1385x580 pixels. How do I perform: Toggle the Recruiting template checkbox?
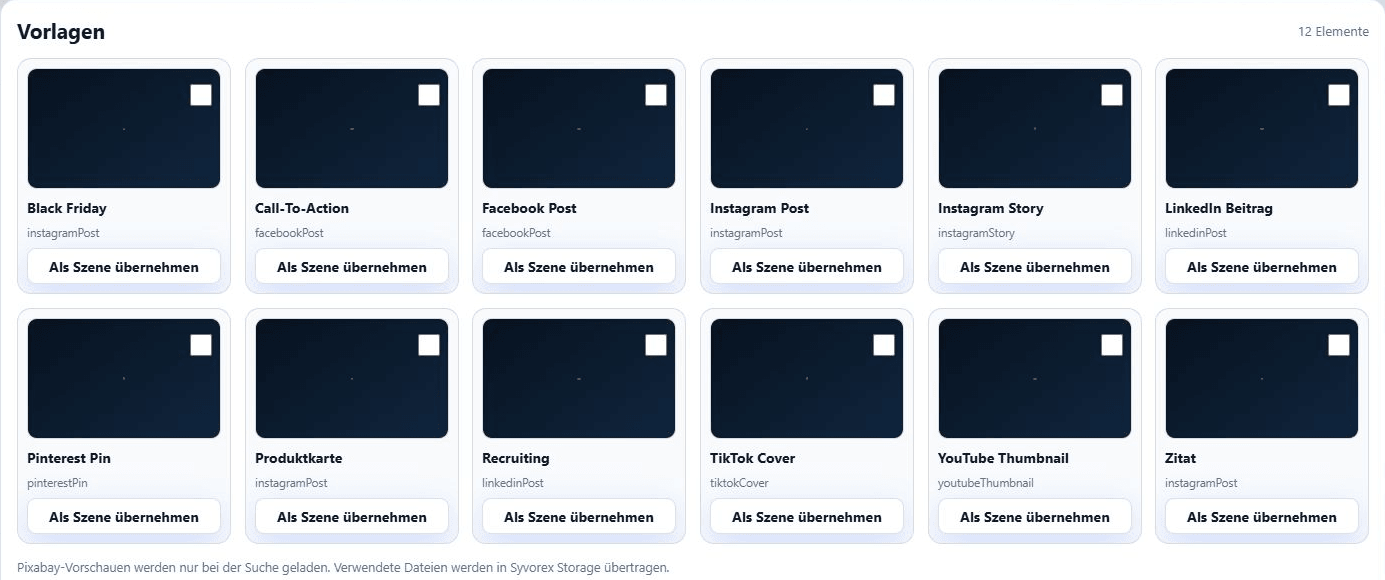click(x=656, y=345)
